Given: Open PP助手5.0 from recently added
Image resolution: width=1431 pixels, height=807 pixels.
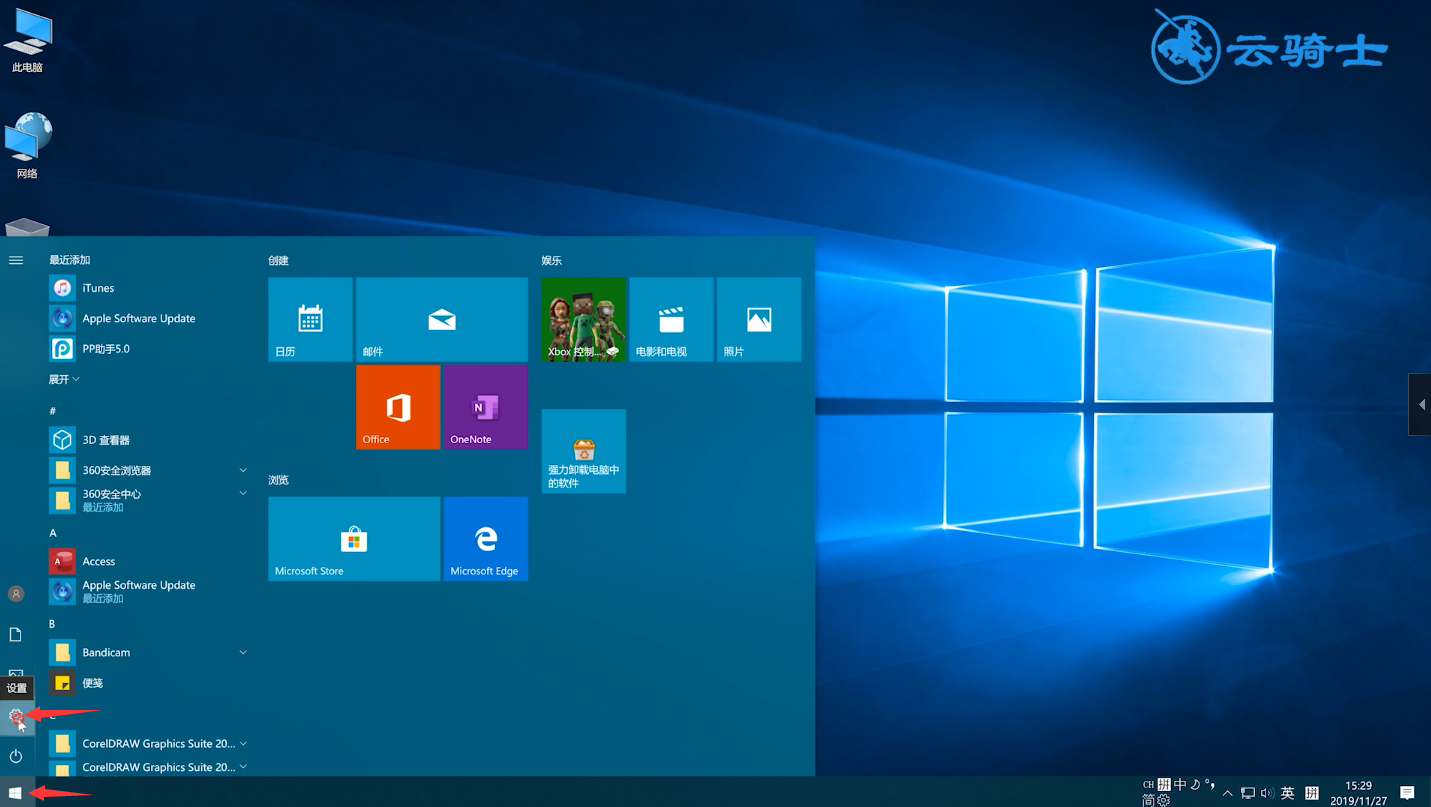Looking at the screenshot, I should pyautogui.click(x=148, y=349).
